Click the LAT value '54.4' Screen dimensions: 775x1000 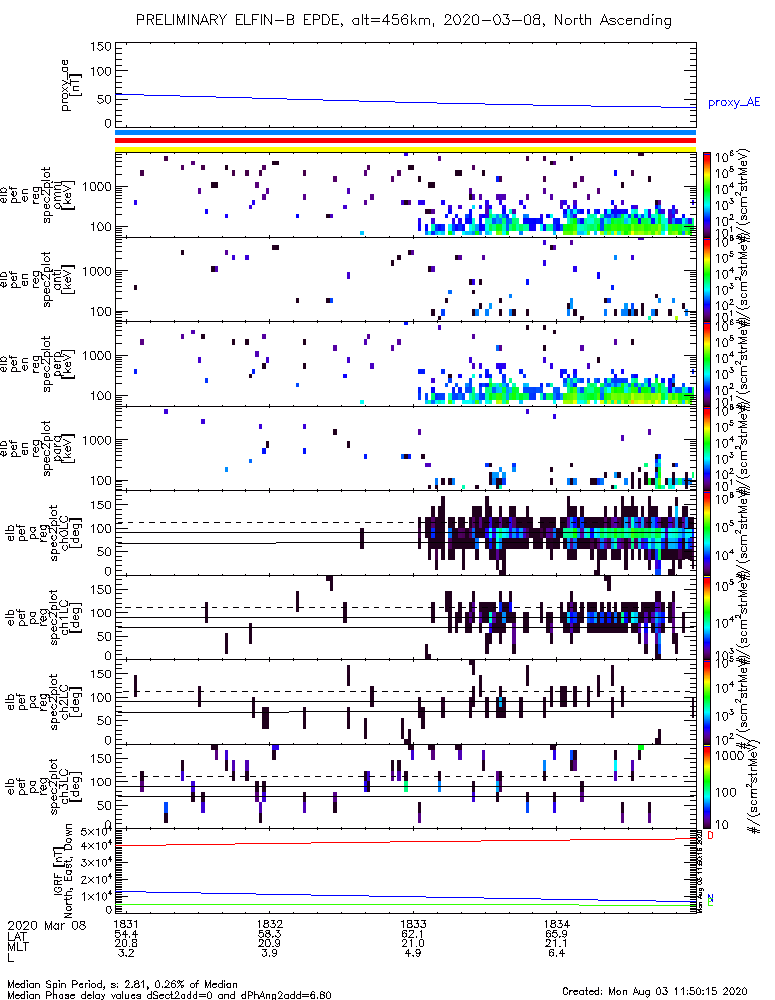(126, 934)
